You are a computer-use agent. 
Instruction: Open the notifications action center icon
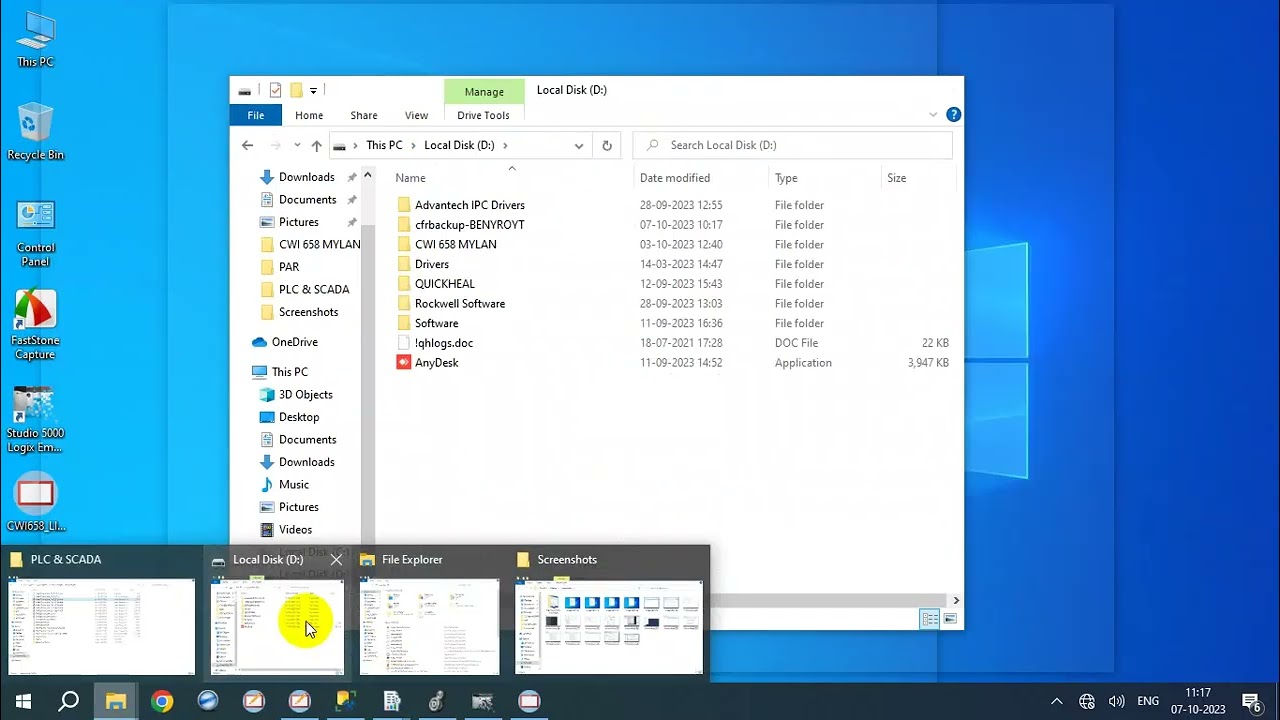(x=1250, y=701)
